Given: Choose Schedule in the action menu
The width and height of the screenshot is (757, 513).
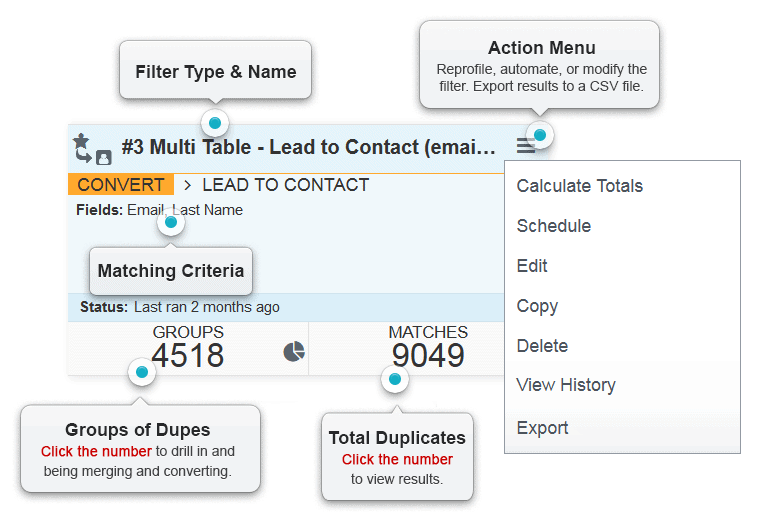Looking at the screenshot, I should pyautogui.click(x=554, y=226).
